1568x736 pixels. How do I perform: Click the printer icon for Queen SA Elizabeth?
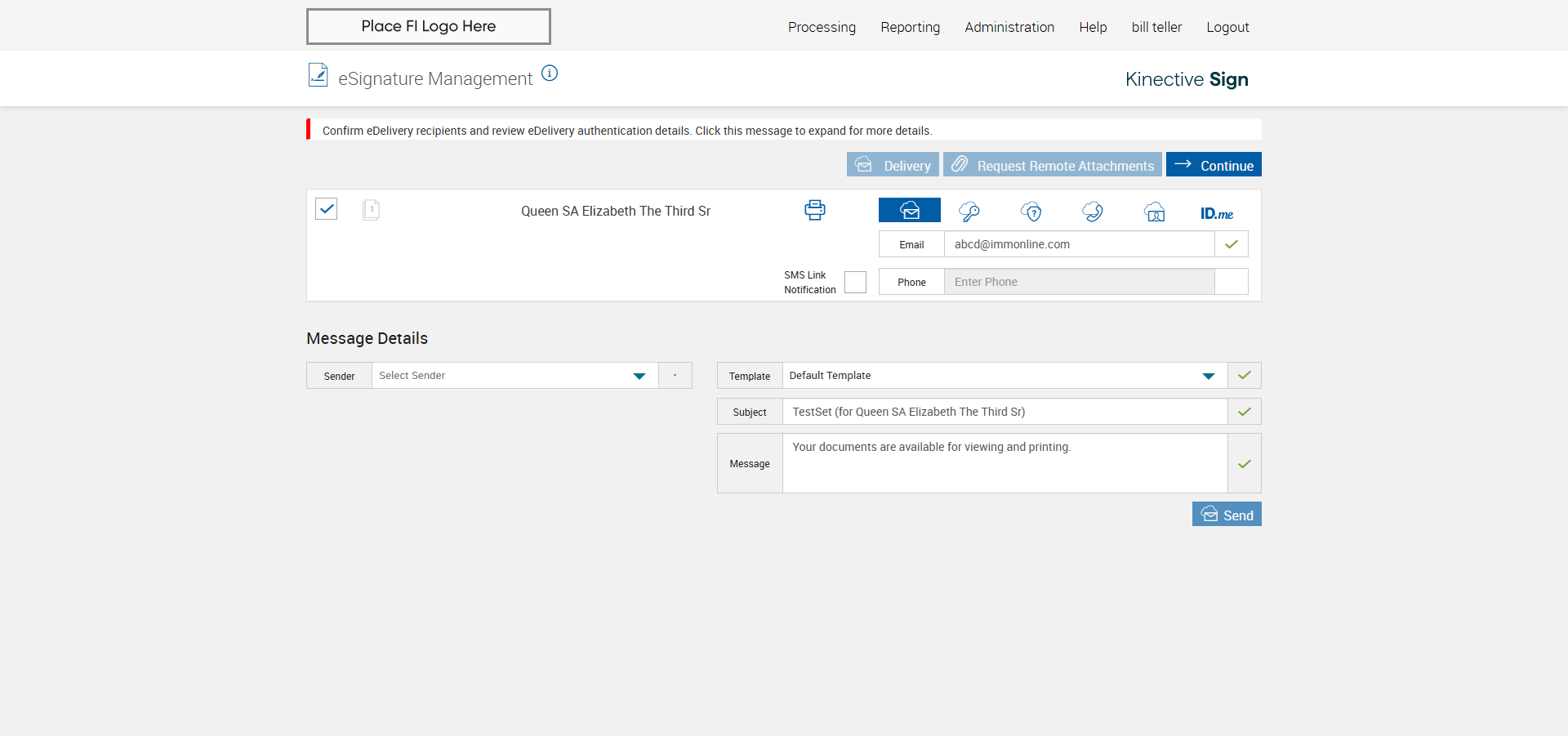[x=815, y=210]
